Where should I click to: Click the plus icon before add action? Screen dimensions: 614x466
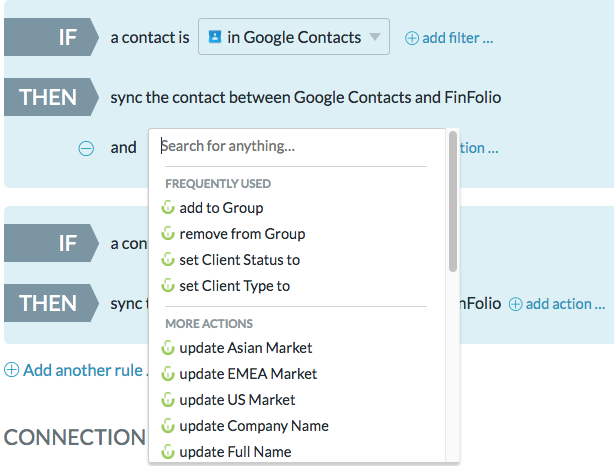click(515, 304)
